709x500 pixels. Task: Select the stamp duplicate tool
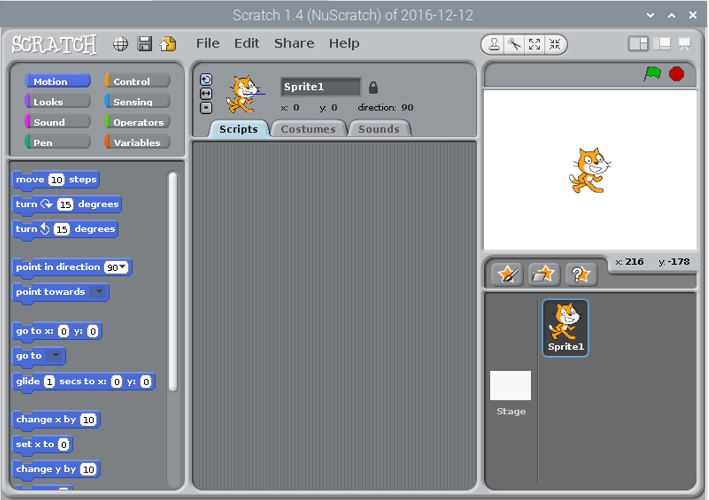pos(493,44)
